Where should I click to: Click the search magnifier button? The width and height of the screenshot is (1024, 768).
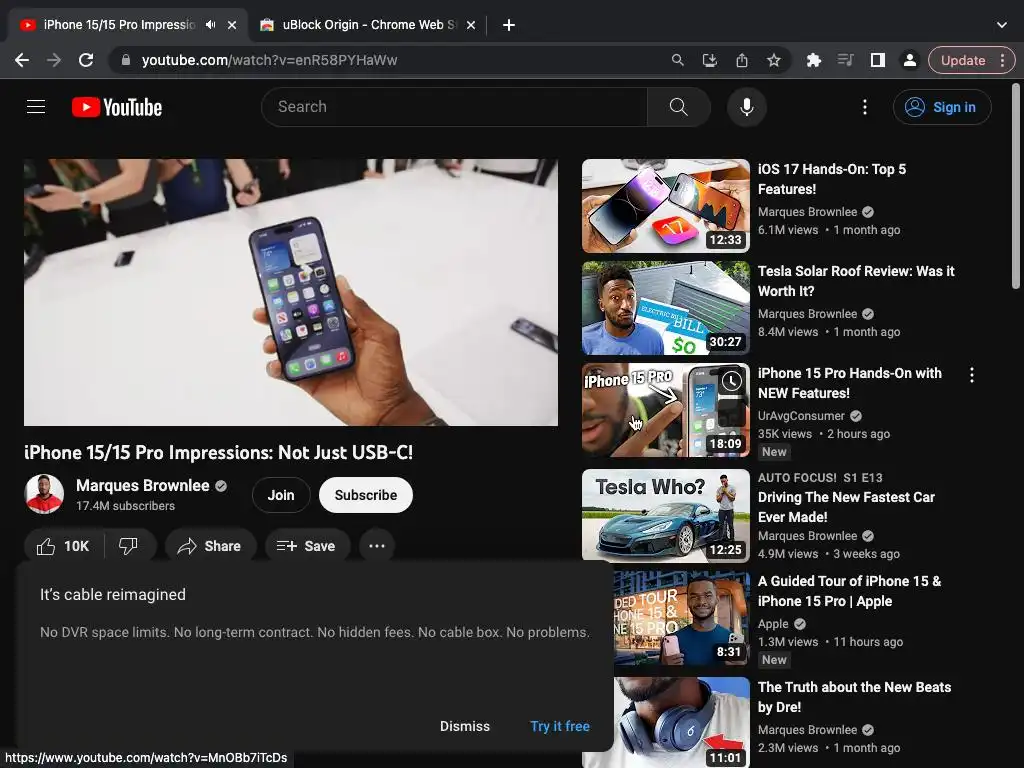[x=679, y=106]
